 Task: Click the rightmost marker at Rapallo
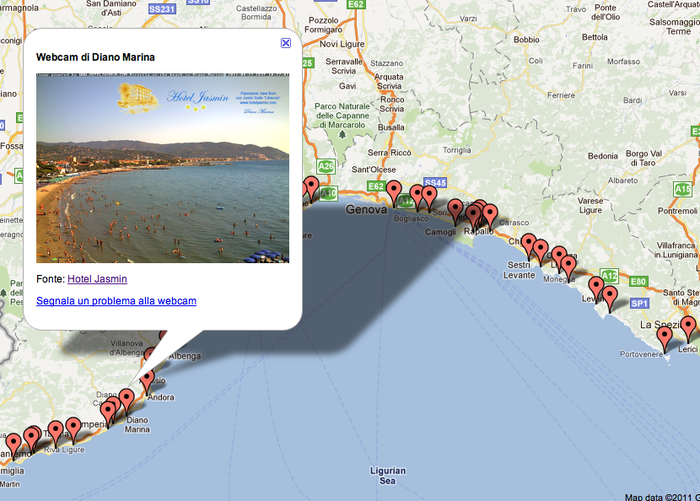coord(489,213)
